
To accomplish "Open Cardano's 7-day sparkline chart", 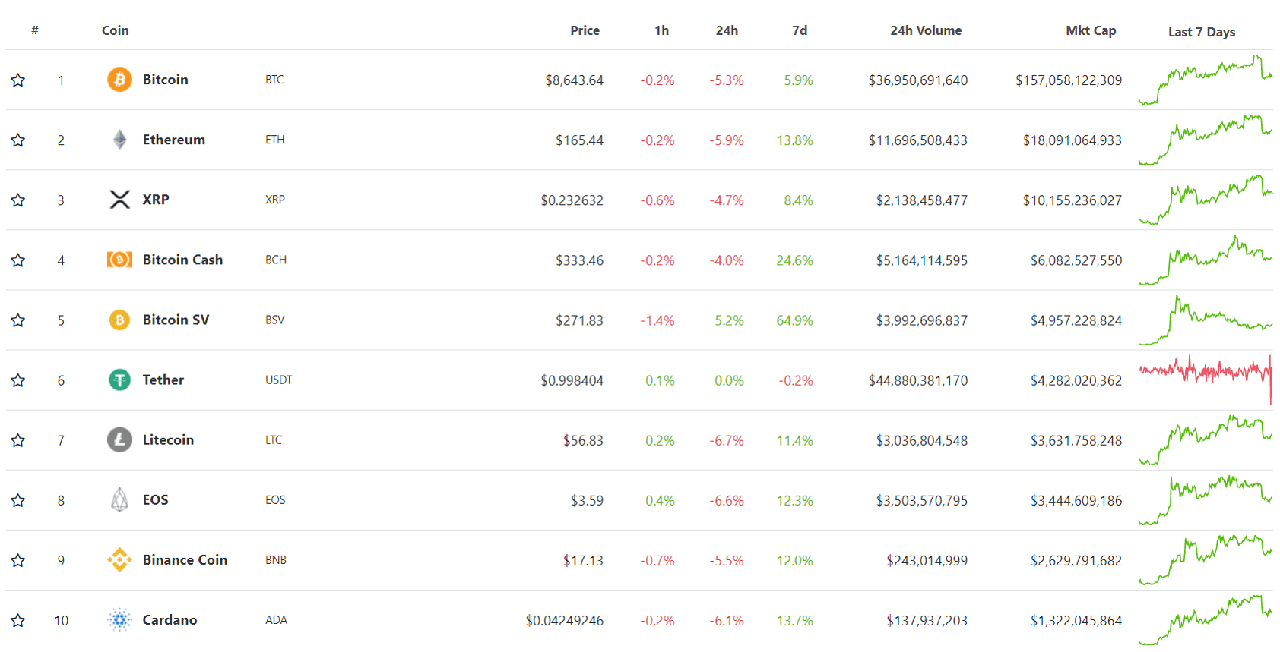I will click(1205, 620).
